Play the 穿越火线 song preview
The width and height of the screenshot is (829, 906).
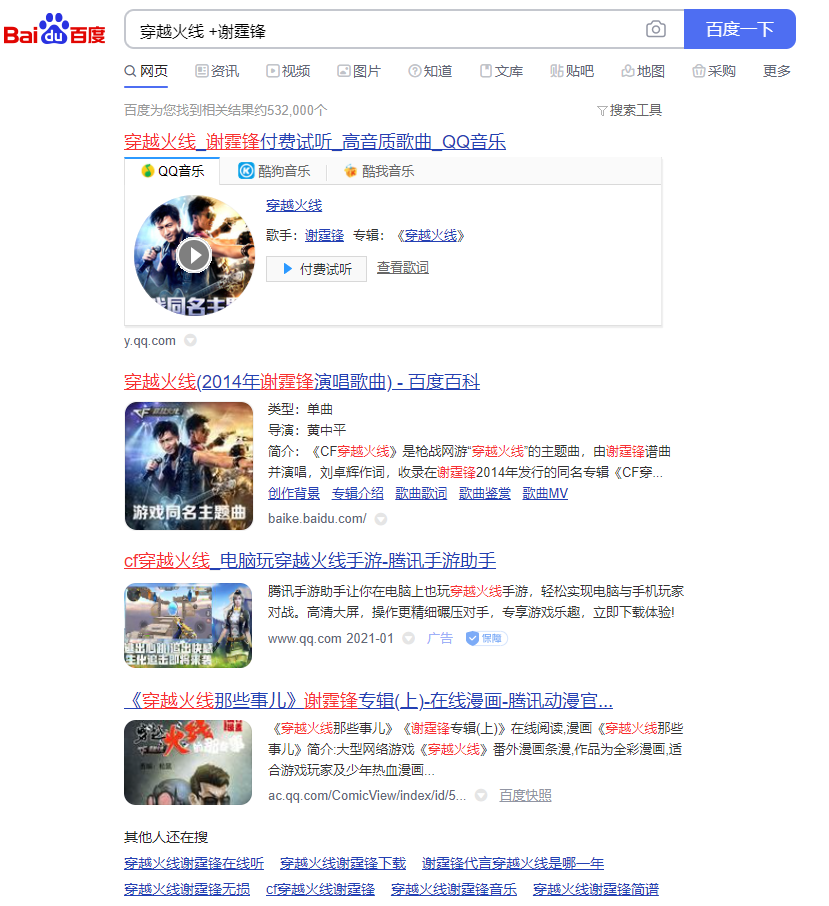tap(193, 254)
